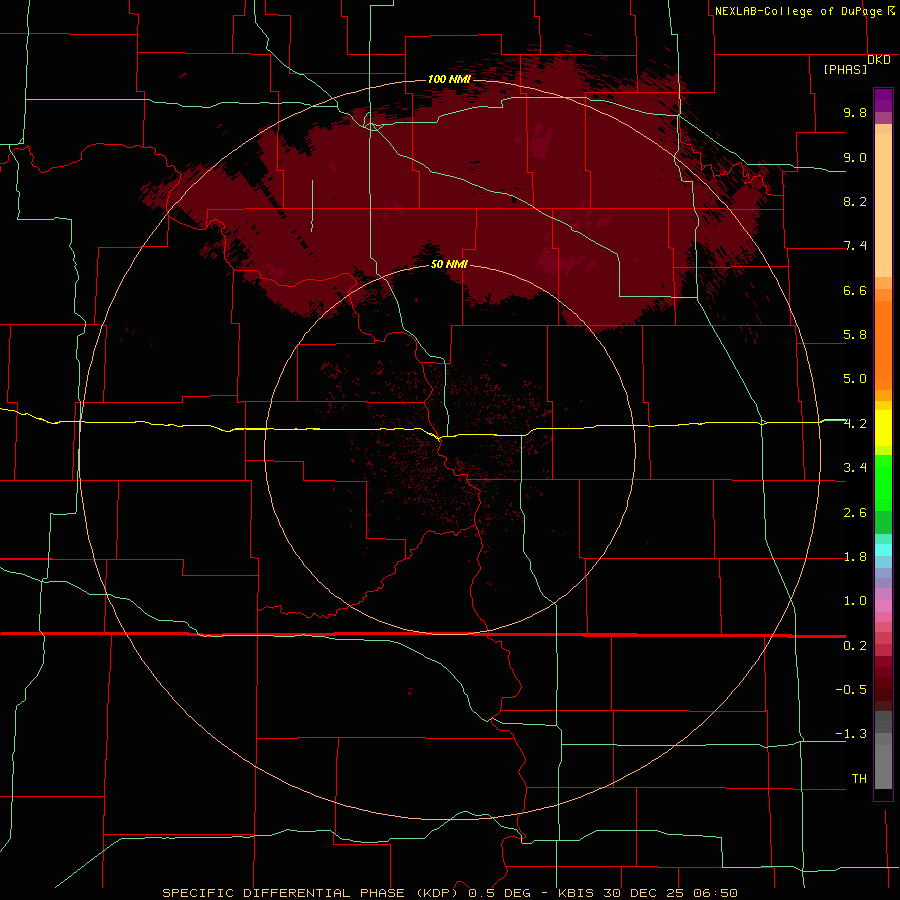Pick the cyan band of the color scale
900x900 pixels.
pyautogui.click(x=883, y=550)
